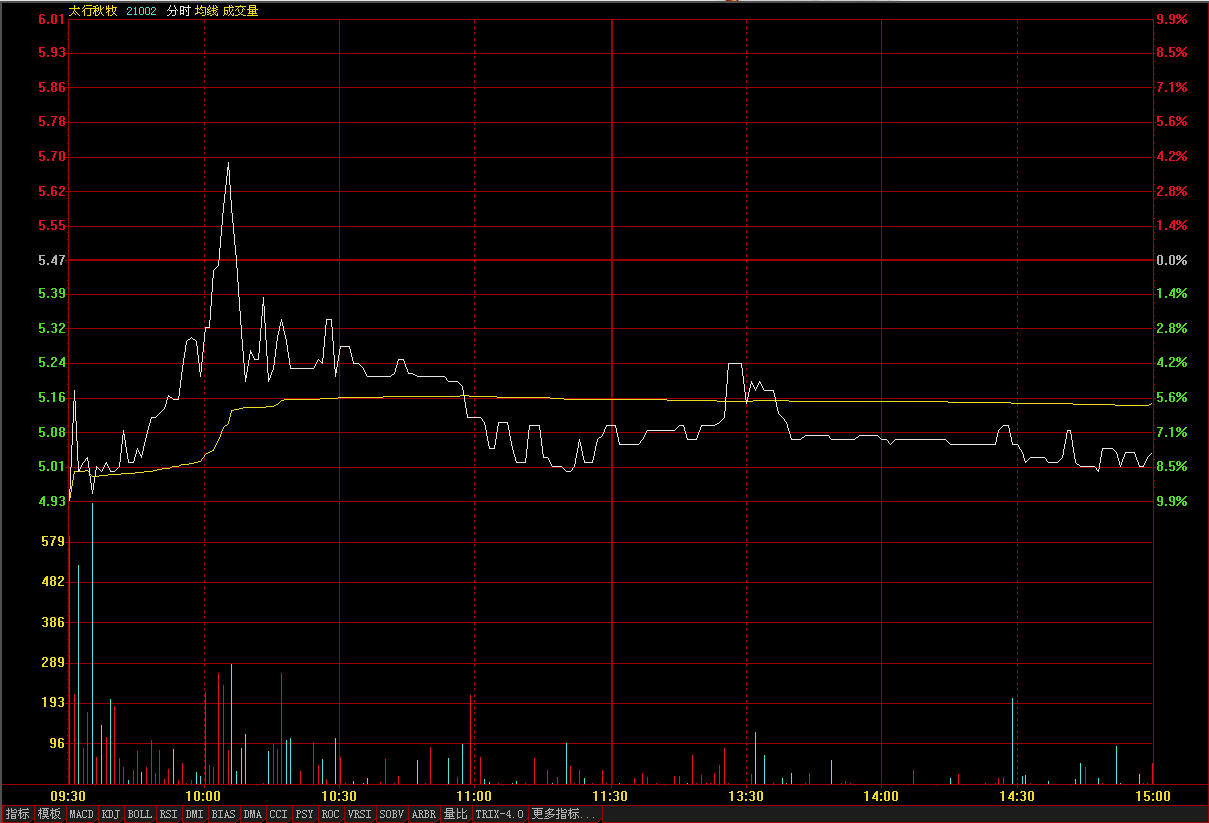Click the stock code 21002

pyautogui.click(x=141, y=11)
